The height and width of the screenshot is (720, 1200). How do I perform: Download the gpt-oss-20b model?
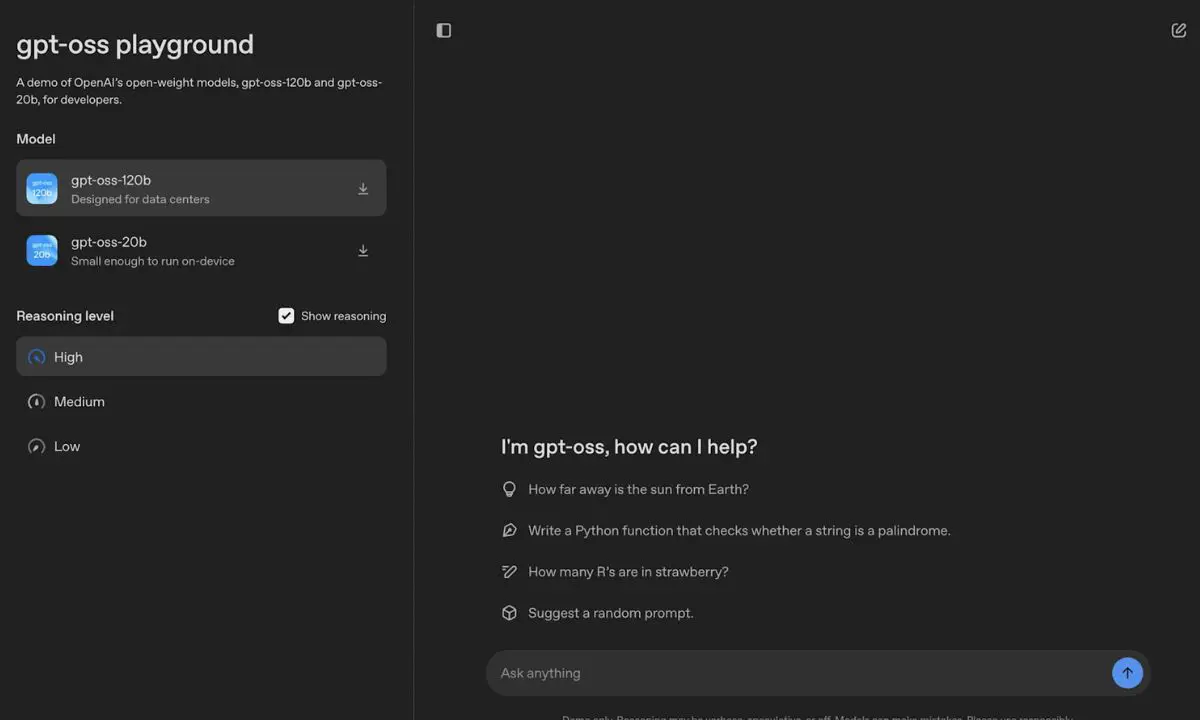click(363, 251)
